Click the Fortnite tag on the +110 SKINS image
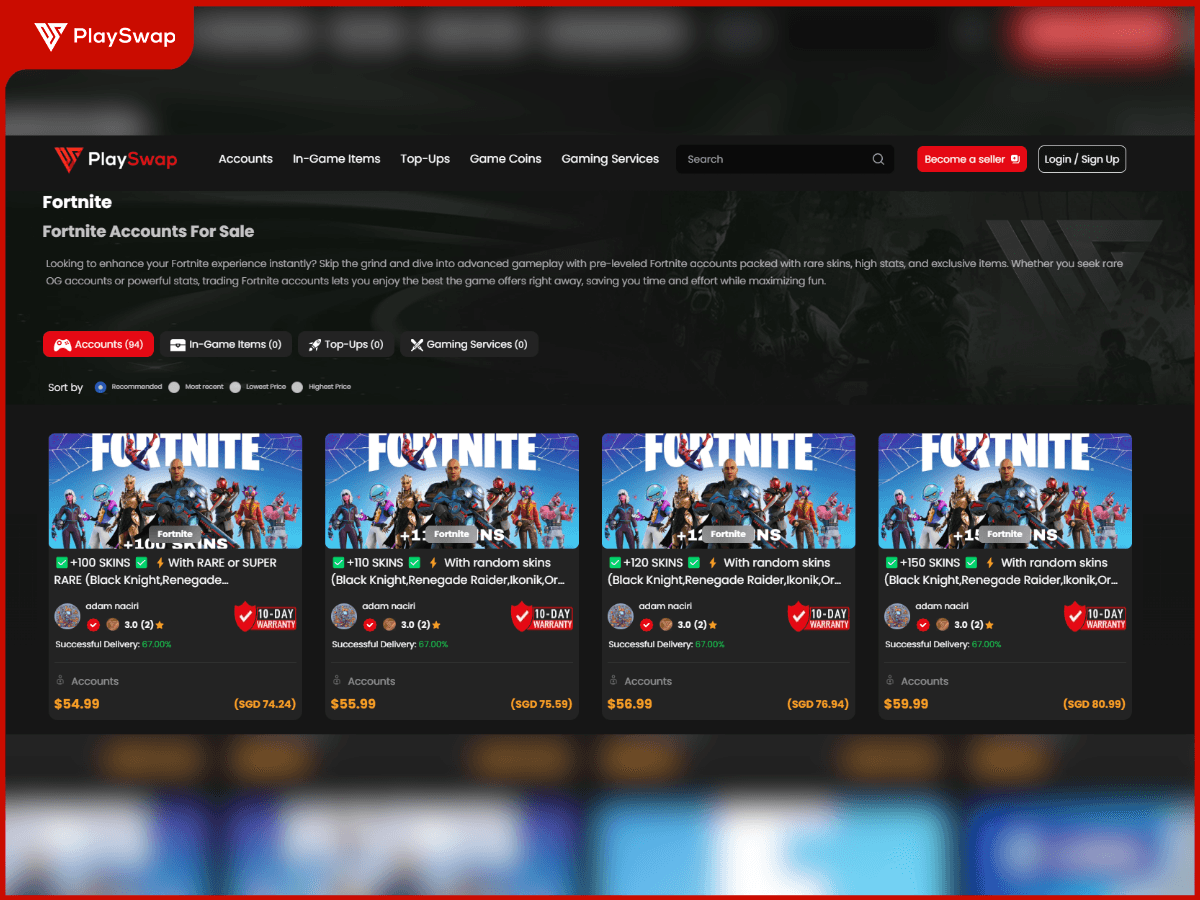 452,534
